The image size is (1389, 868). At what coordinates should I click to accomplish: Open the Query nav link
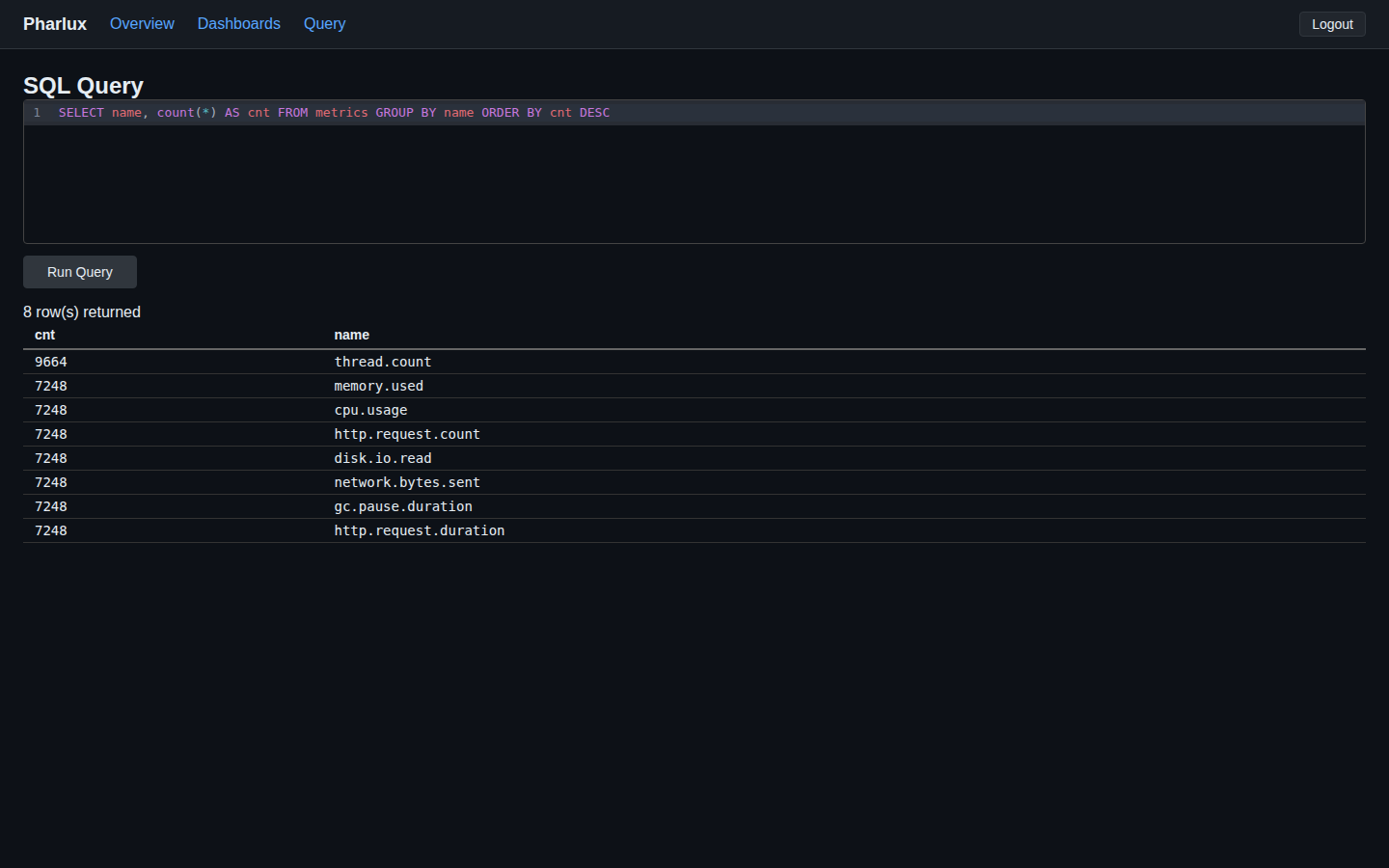click(x=324, y=24)
